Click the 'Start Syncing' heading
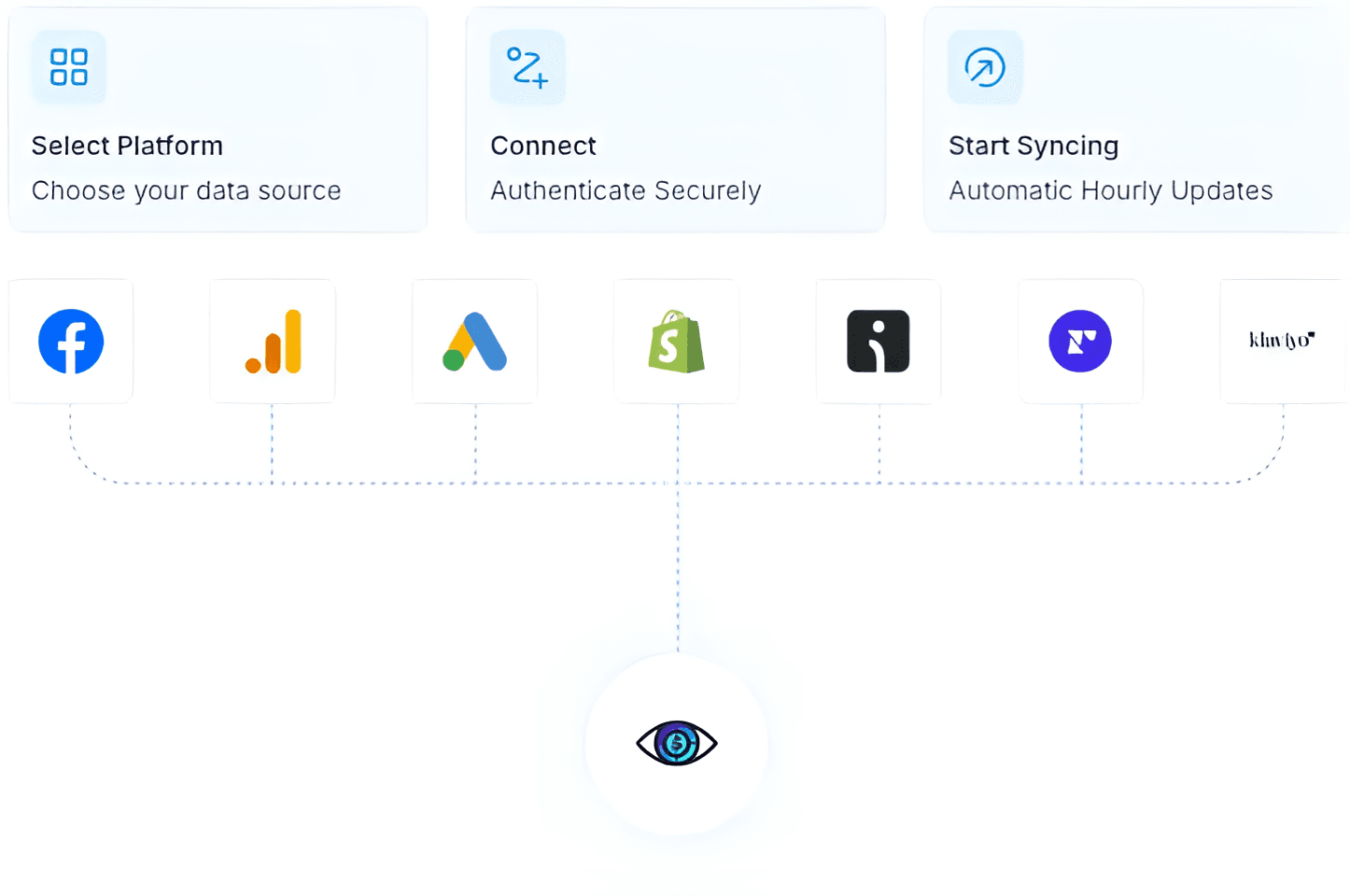The width and height of the screenshot is (1350, 896). (1034, 146)
